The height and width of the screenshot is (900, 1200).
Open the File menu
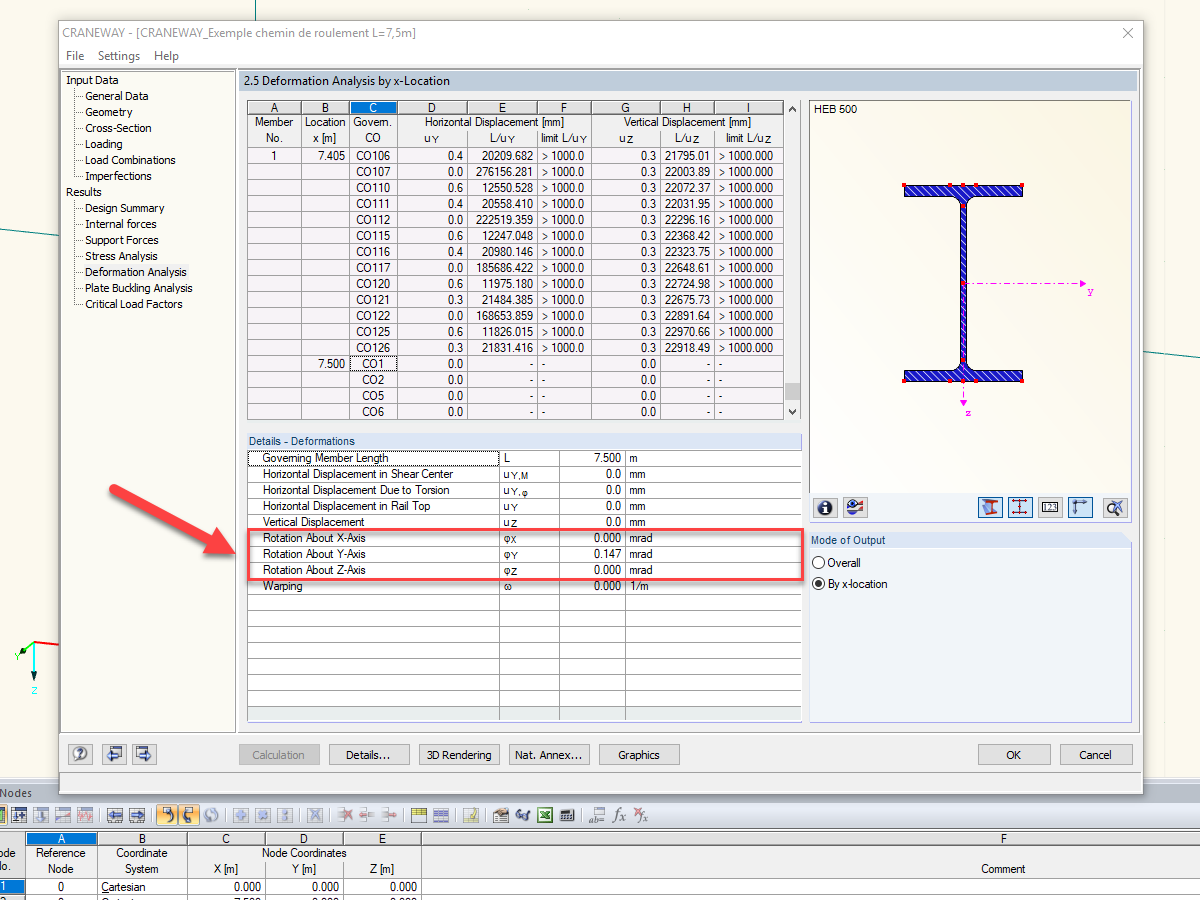tap(75, 56)
